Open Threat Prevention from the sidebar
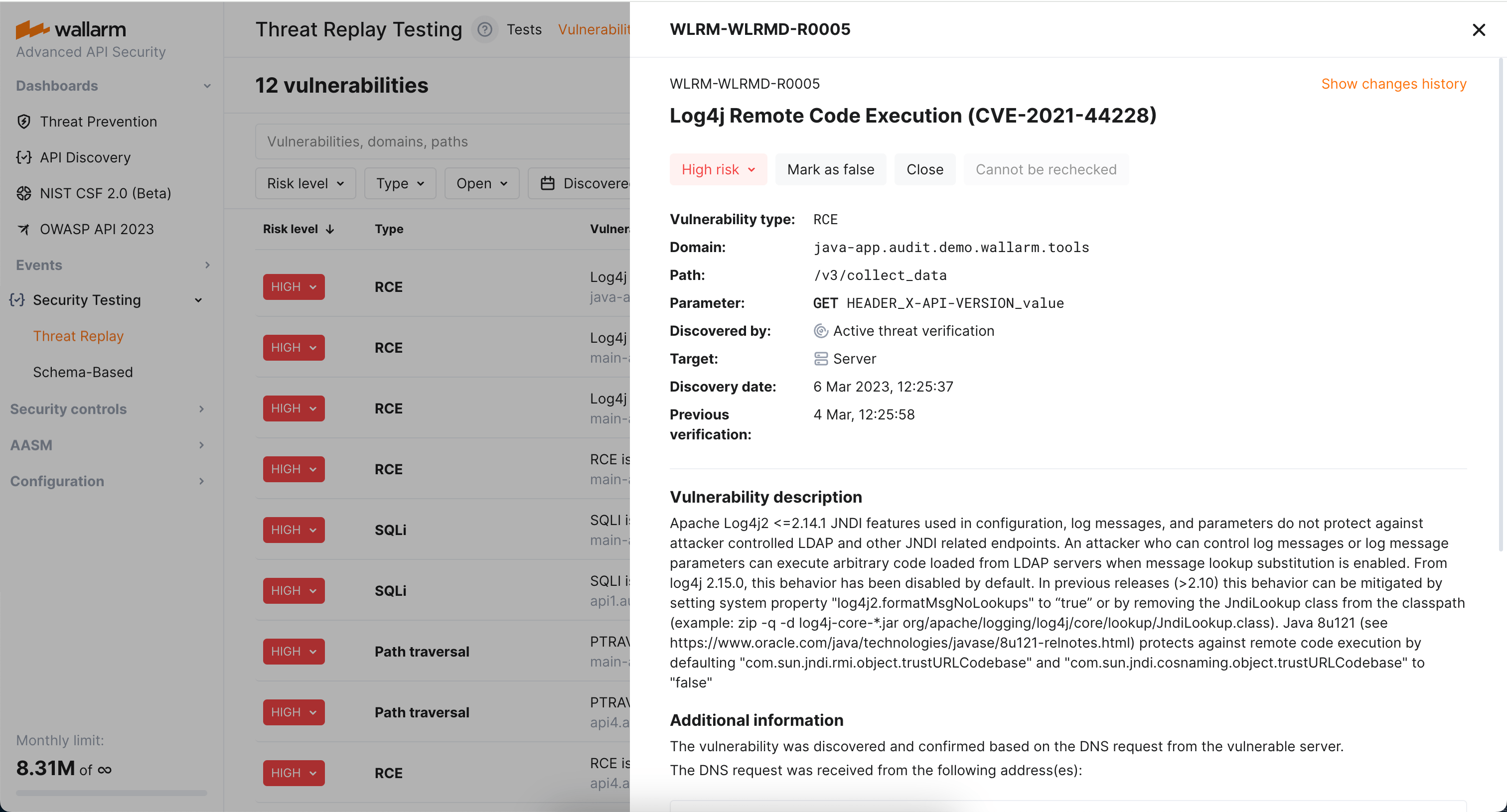 pos(98,122)
